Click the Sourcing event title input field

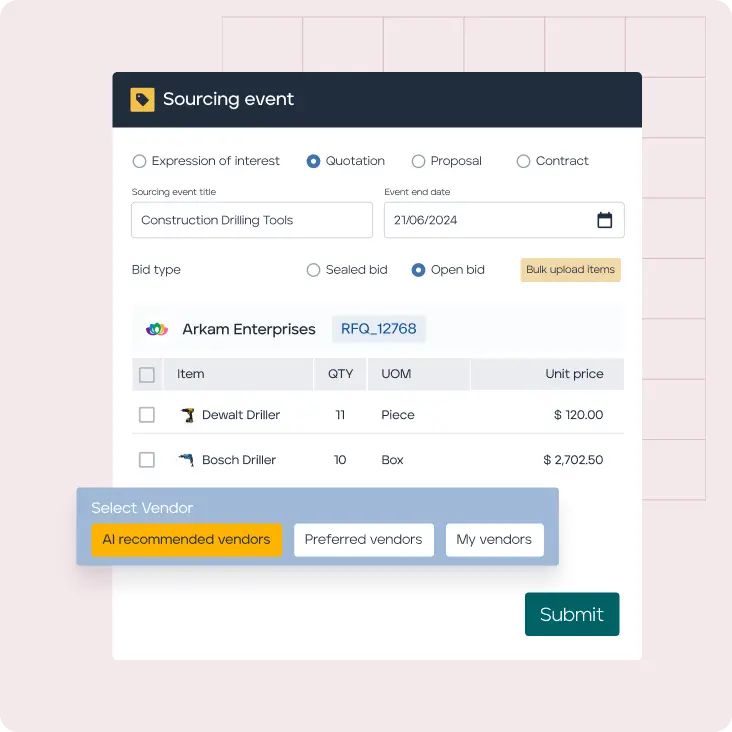[251, 220]
